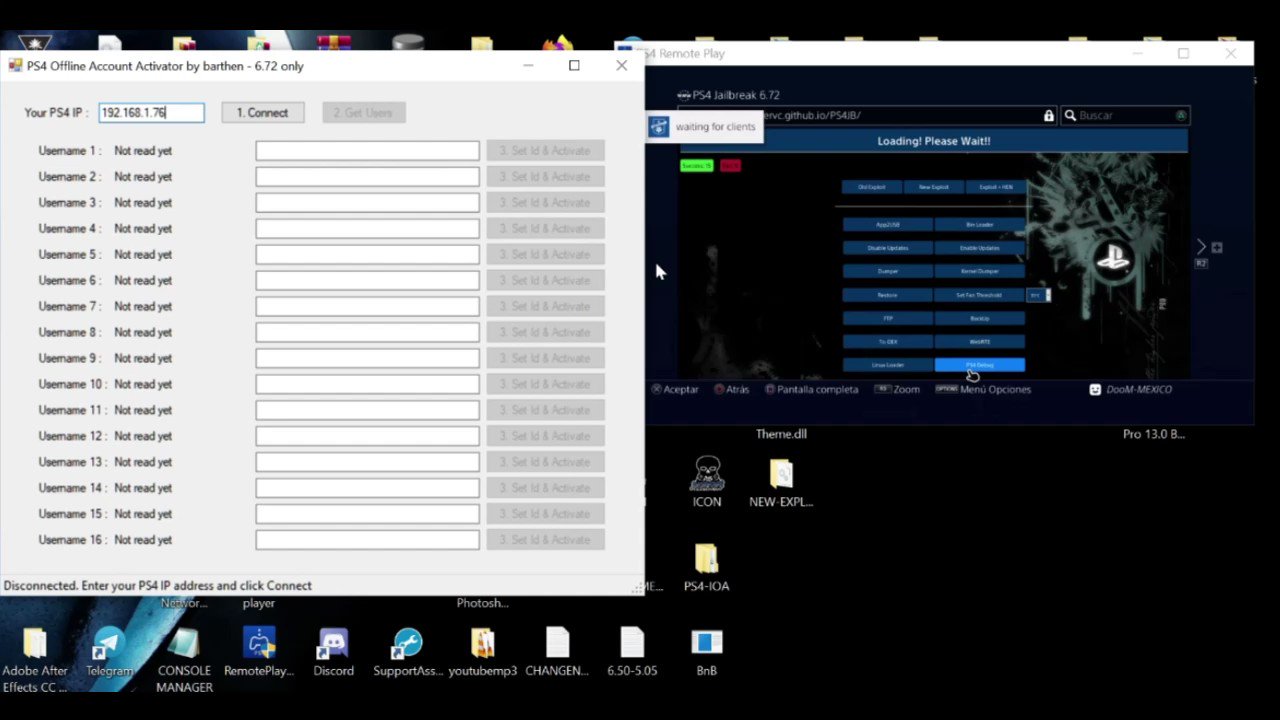The image size is (1280, 720).
Task: Click the Set Fan Threshold button
Action: 979,295
